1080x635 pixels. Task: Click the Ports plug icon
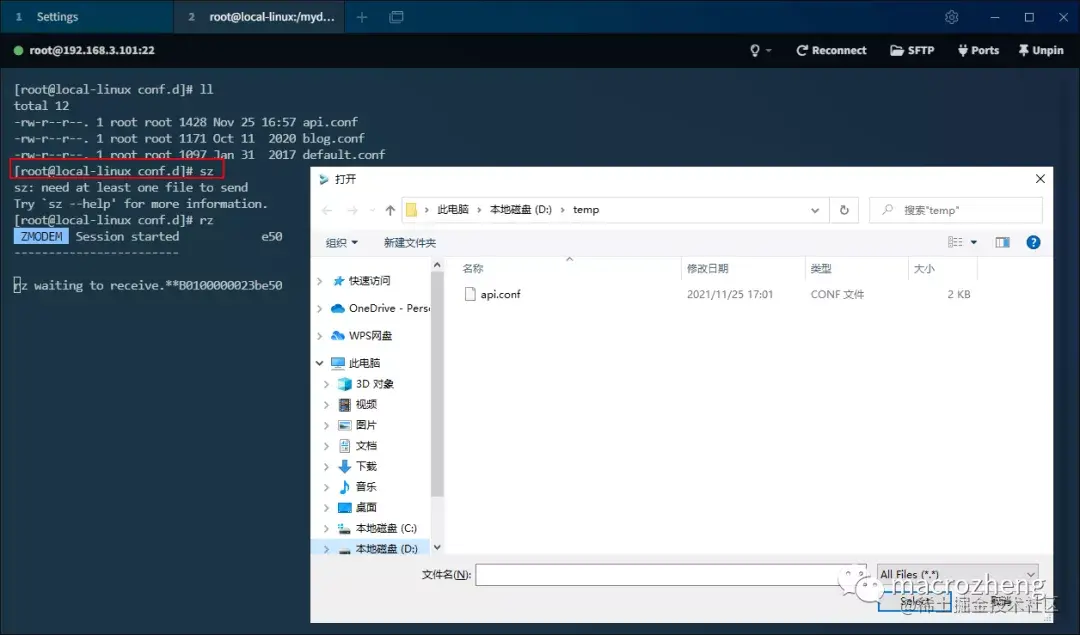pos(963,50)
